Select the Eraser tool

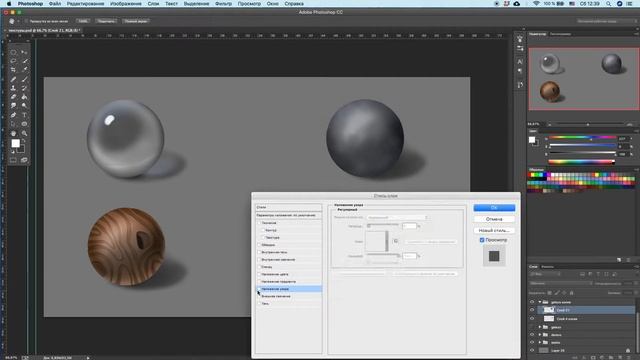[x=13, y=97]
